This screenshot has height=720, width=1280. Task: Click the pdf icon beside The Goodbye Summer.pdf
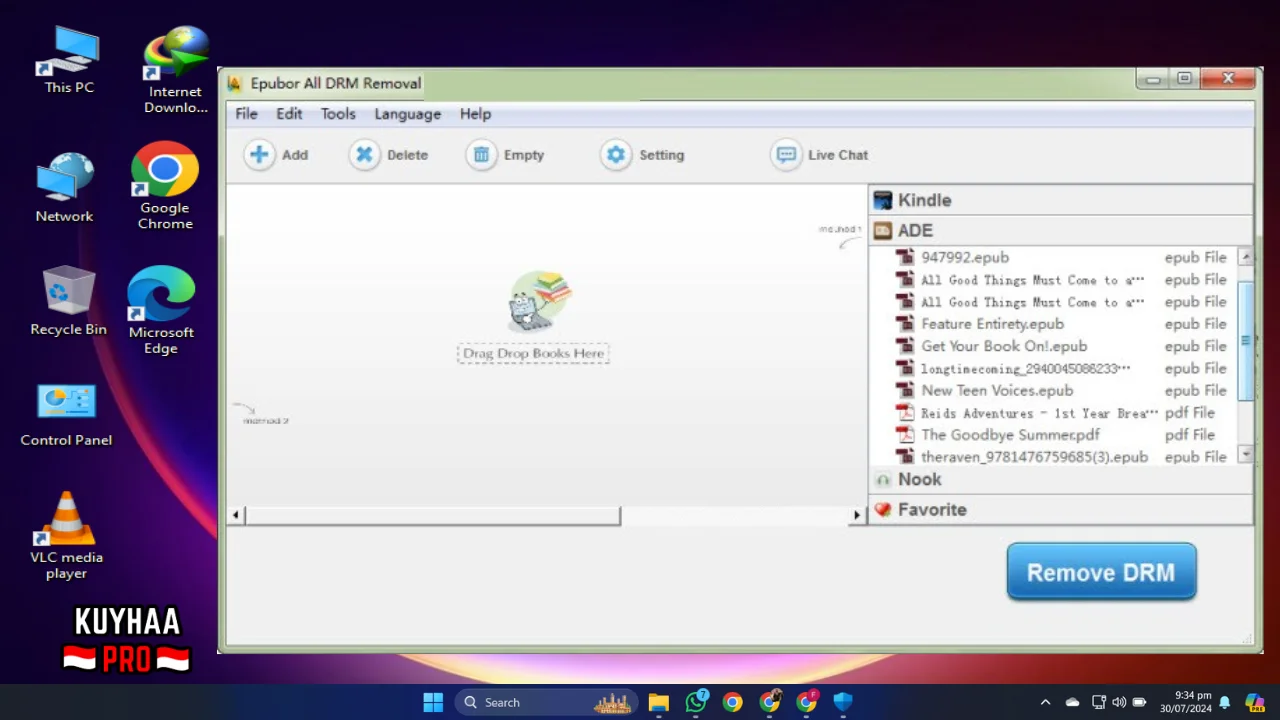click(905, 434)
